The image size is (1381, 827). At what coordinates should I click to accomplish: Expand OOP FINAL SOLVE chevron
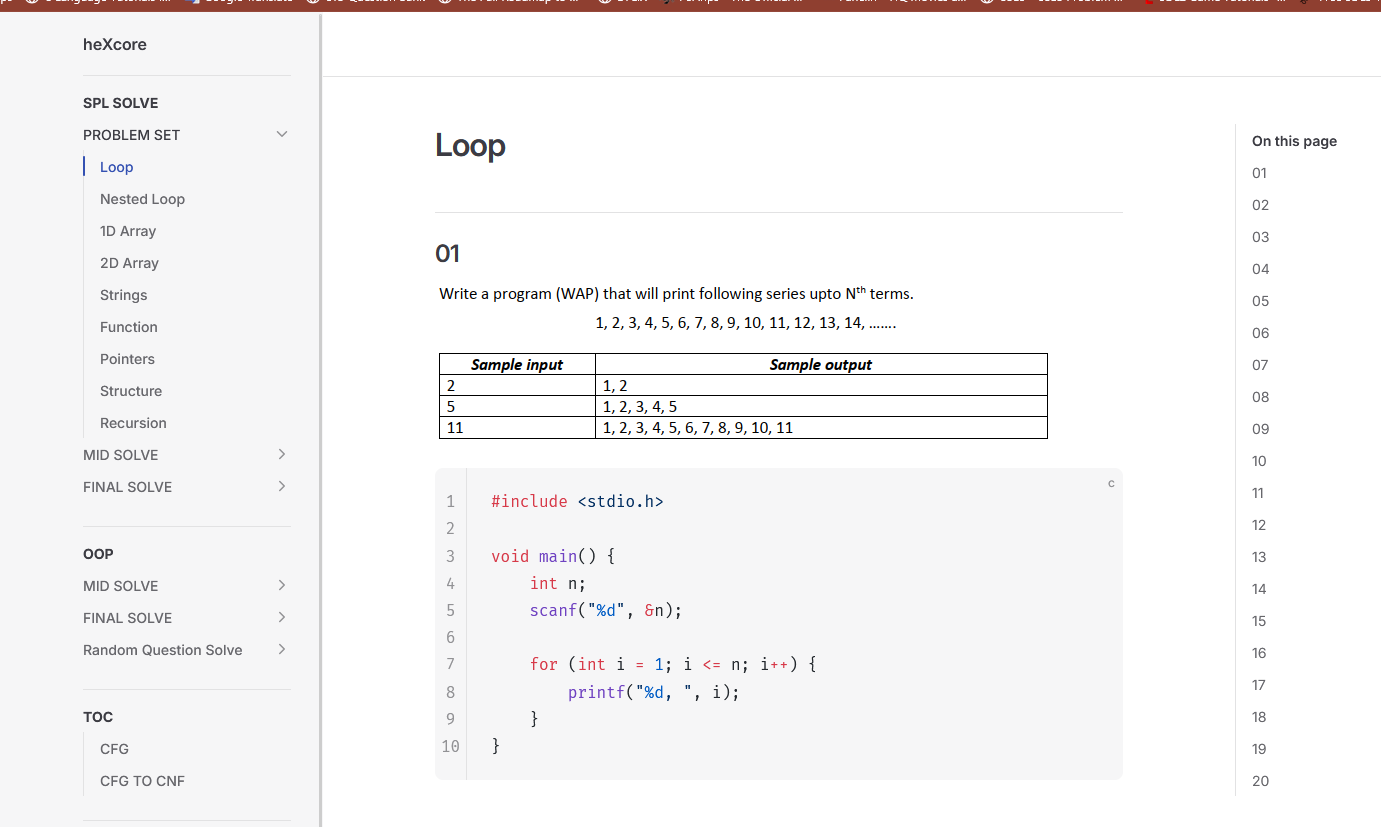(282, 617)
